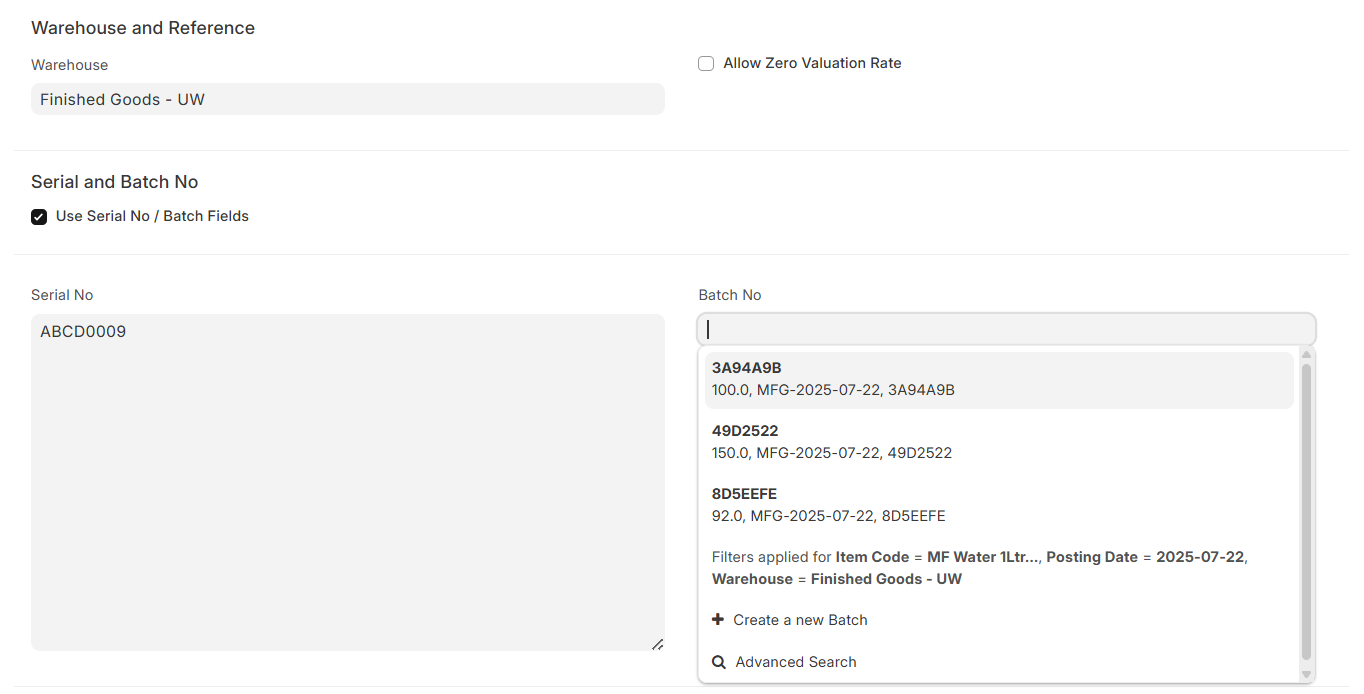Screen dimensions: 1364x694
Task: Click the Allow Zero Valuation Rate label text
Action: click(x=812, y=63)
